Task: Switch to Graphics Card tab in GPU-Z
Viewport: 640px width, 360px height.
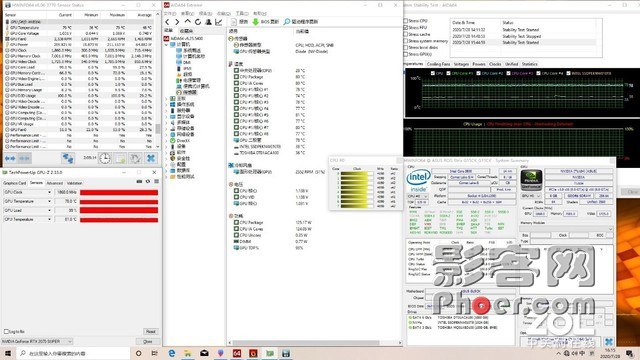Action: [15, 183]
